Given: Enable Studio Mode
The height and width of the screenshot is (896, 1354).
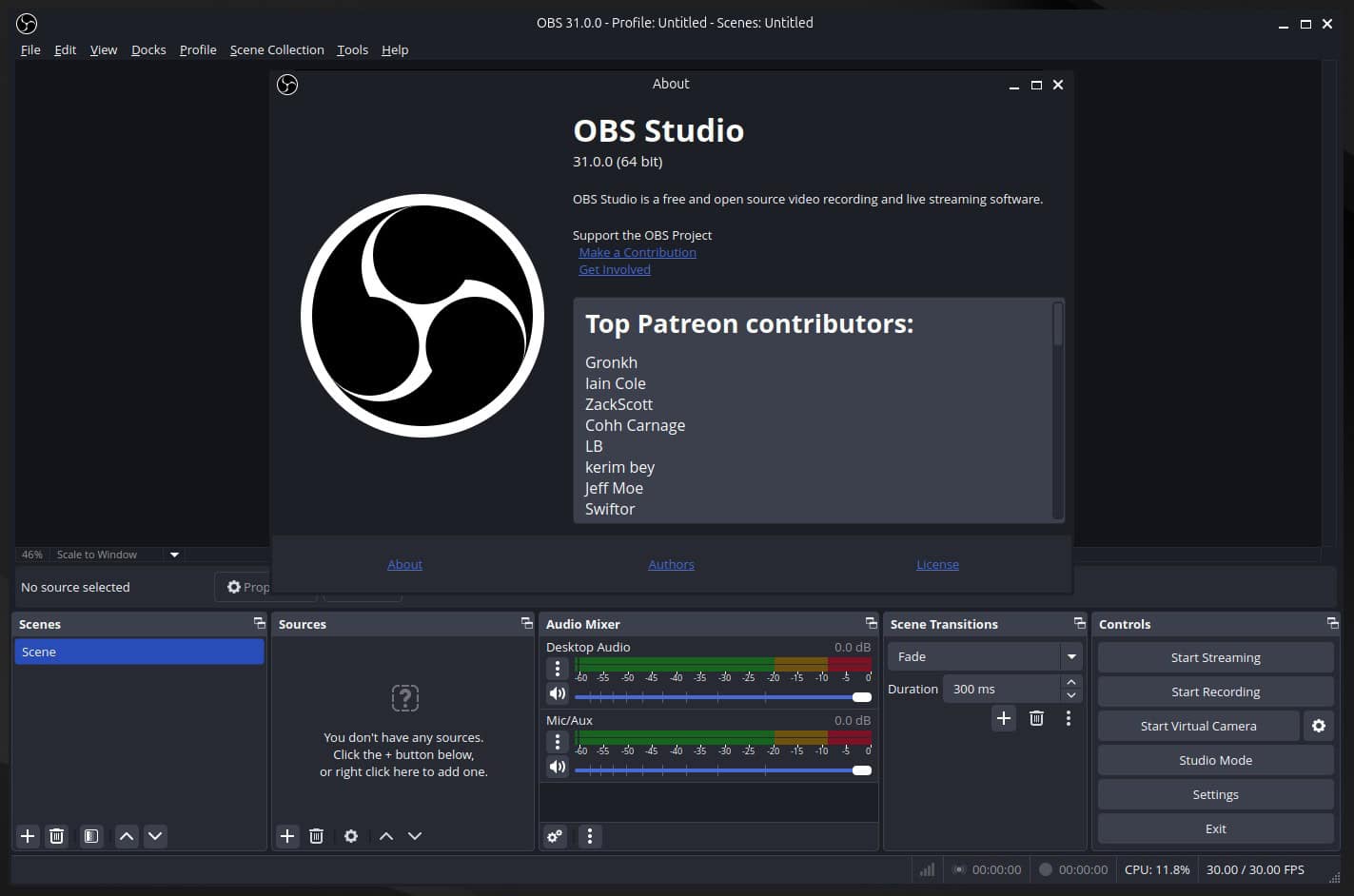Looking at the screenshot, I should [x=1215, y=760].
